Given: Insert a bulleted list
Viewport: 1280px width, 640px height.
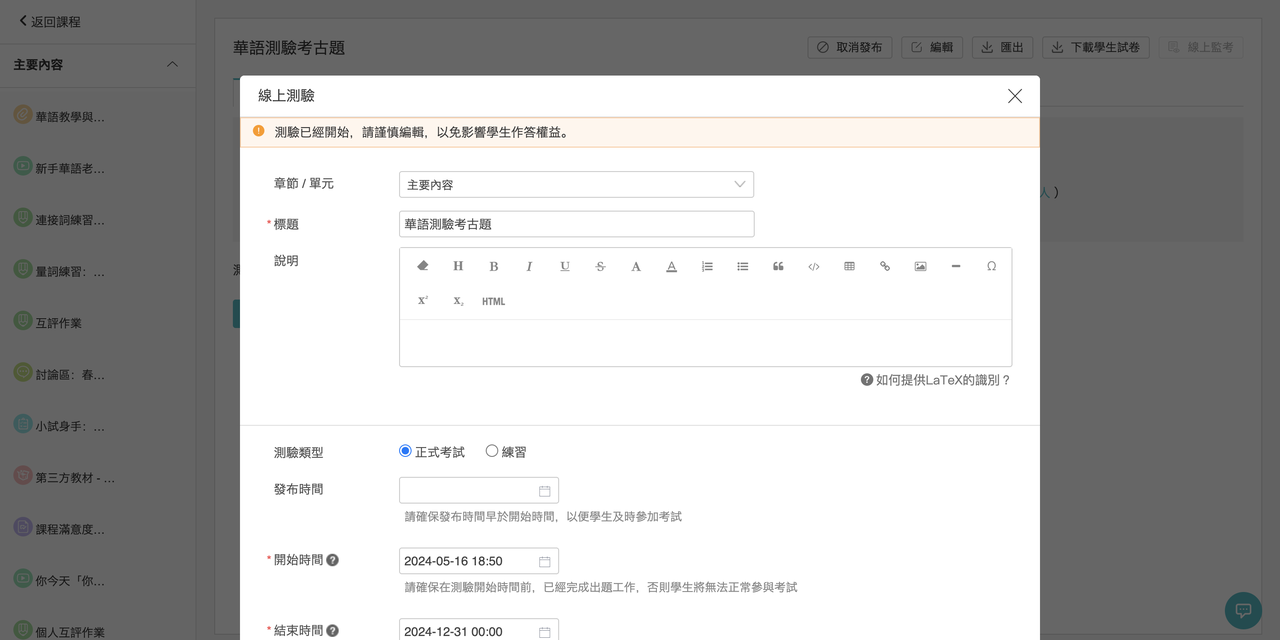Looking at the screenshot, I should coord(743,266).
